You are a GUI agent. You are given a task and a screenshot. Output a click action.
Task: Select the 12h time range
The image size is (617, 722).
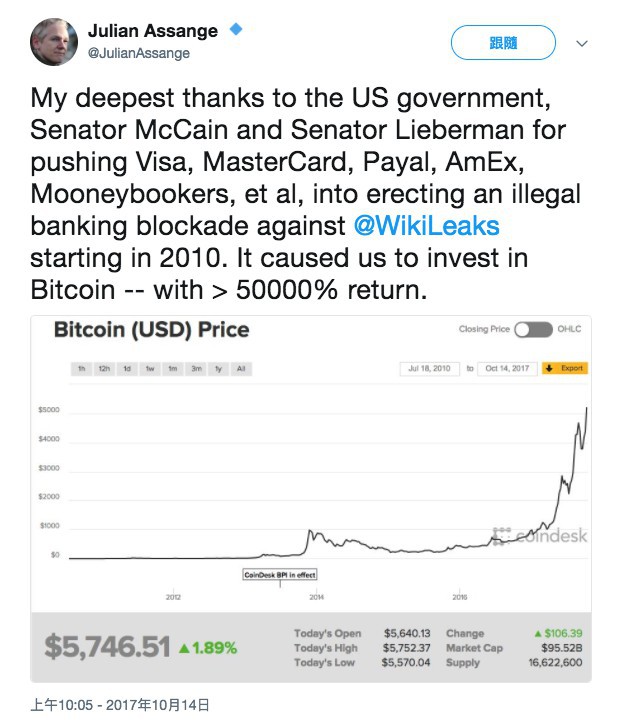[x=104, y=369]
